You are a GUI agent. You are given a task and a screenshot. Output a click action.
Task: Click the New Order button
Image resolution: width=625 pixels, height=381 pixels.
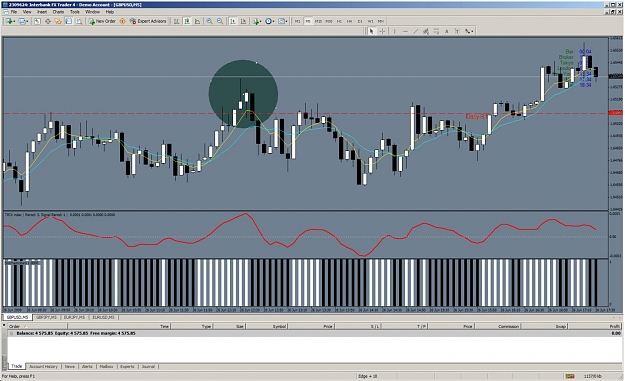pyautogui.click(x=102, y=21)
